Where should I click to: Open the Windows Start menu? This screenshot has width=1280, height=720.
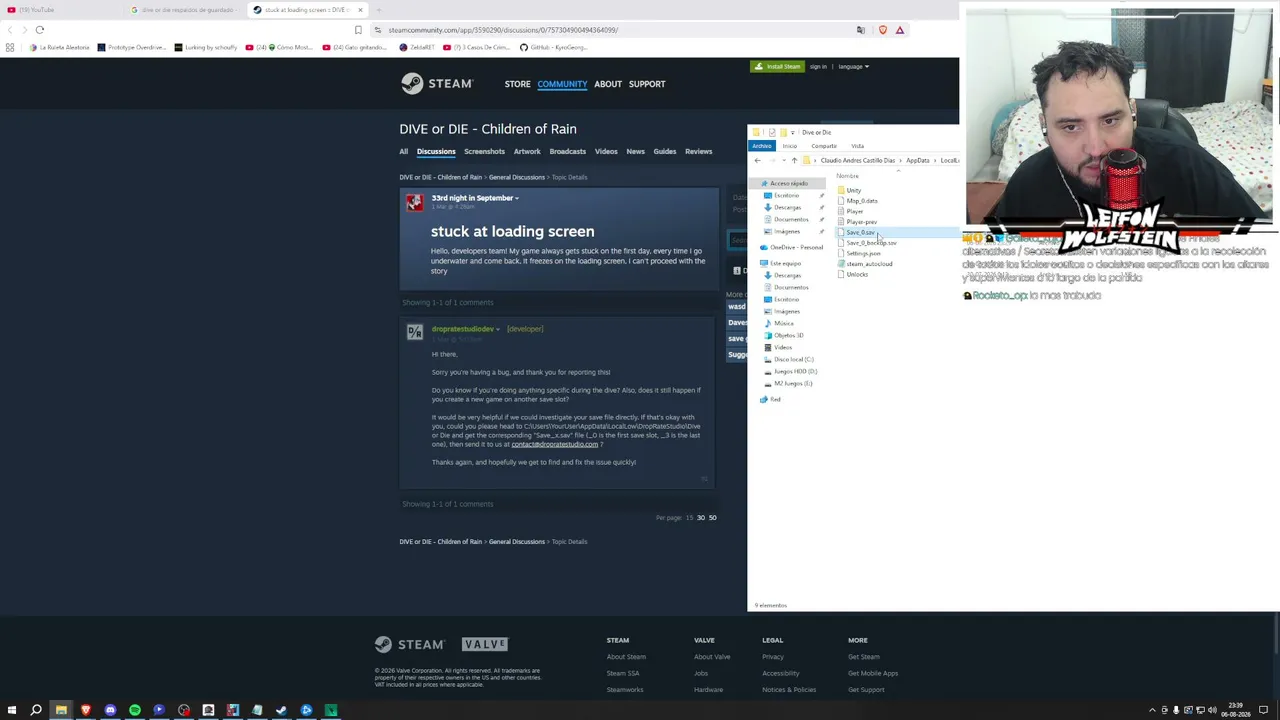tap(12, 710)
